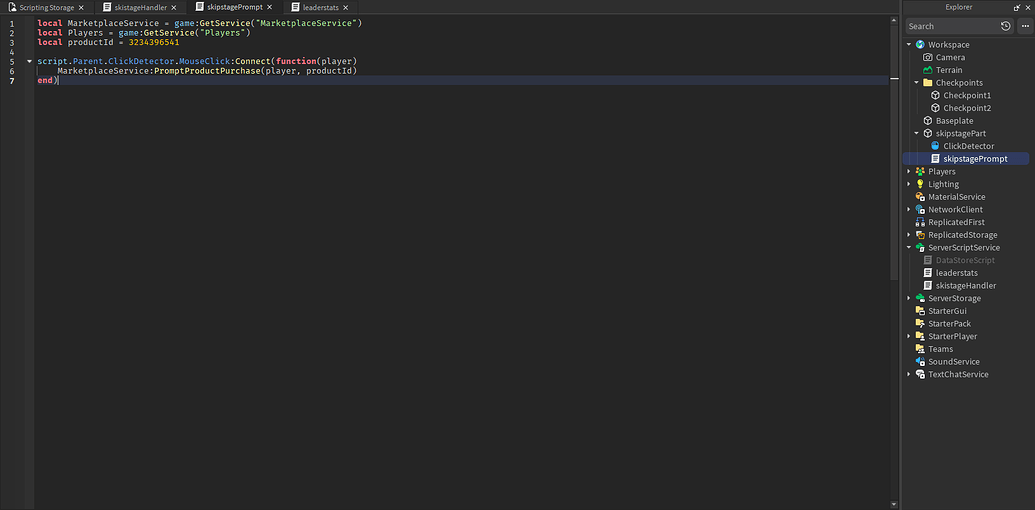This screenshot has width=1035, height=510.
Task: Click the TextChatService icon
Action: (x=920, y=374)
